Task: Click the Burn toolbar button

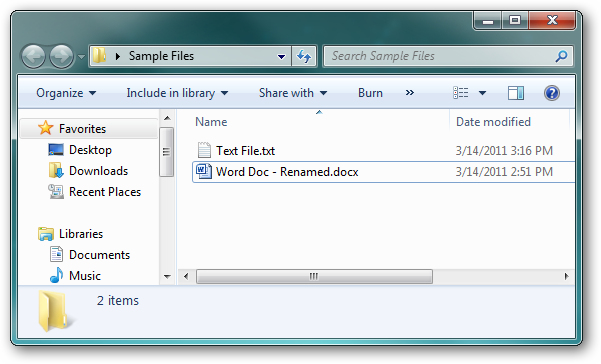Action: click(x=370, y=93)
